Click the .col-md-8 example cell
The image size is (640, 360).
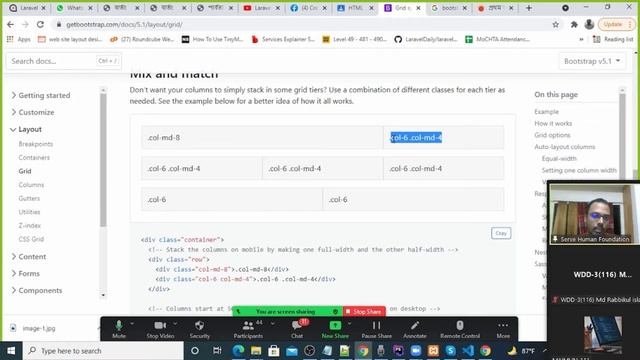[262, 137]
